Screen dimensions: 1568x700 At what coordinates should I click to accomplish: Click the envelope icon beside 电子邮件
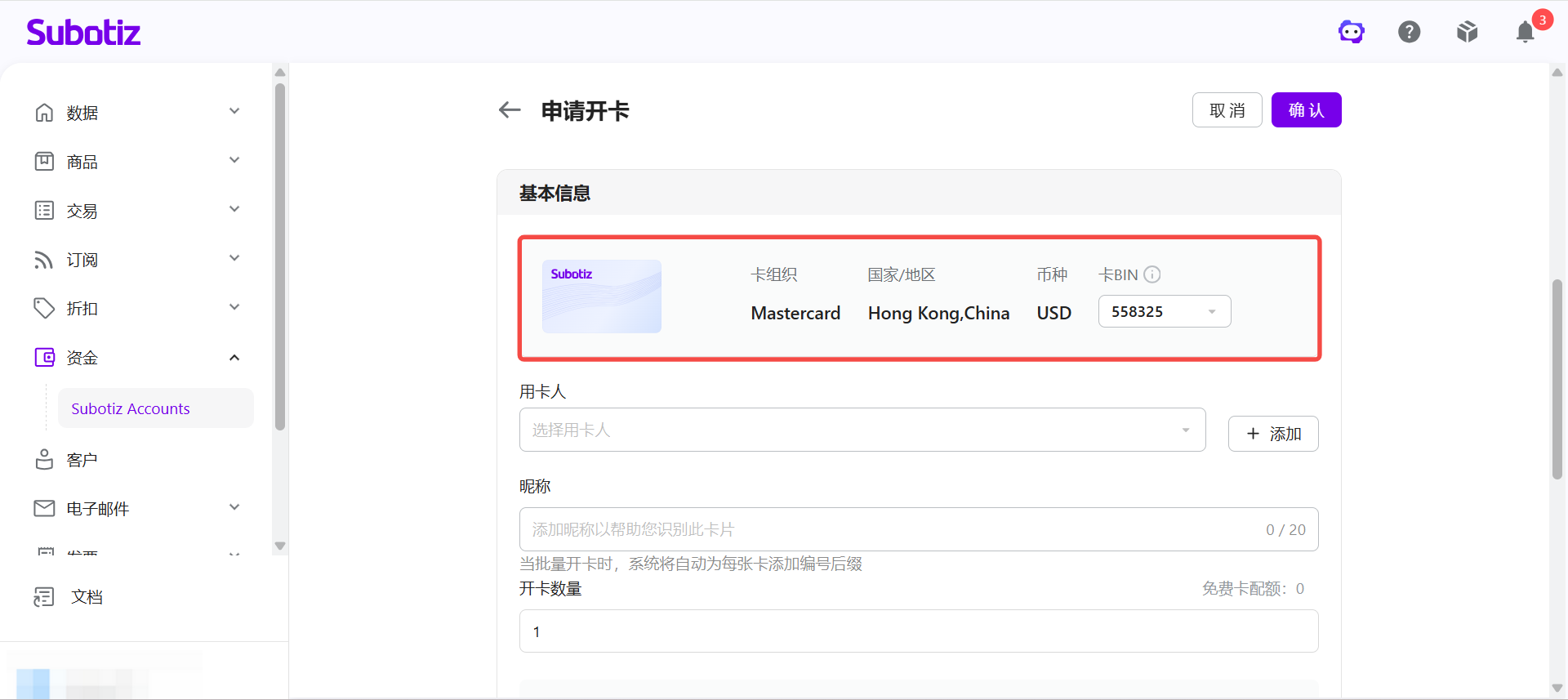point(44,509)
